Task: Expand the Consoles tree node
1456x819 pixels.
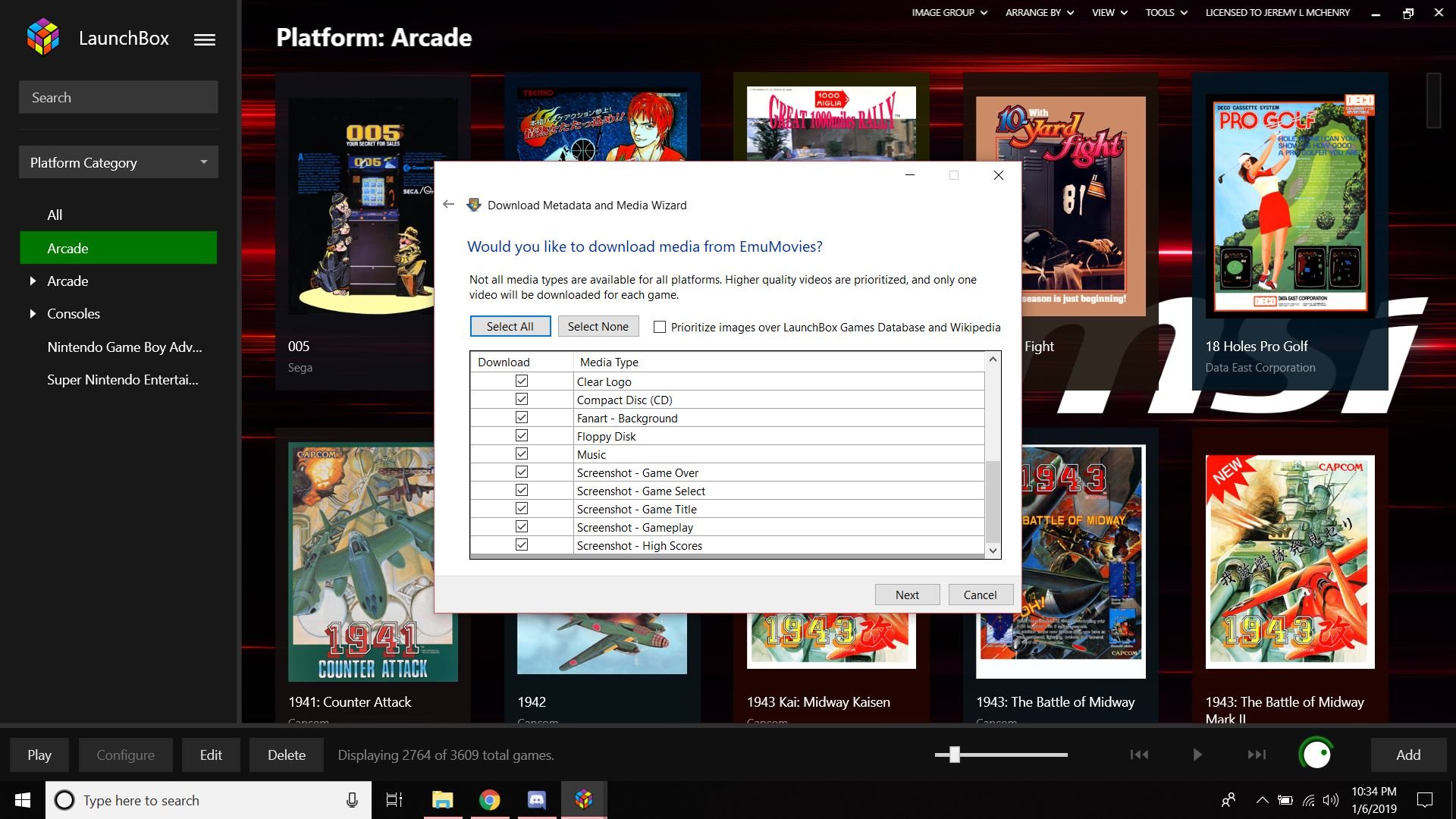Action: [33, 313]
